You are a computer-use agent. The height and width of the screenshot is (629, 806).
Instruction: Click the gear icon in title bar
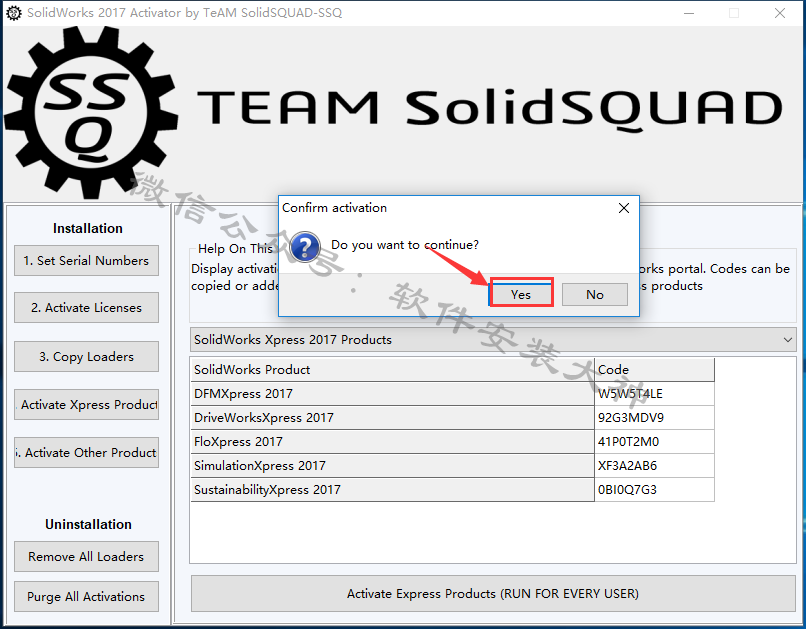click(x=14, y=13)
